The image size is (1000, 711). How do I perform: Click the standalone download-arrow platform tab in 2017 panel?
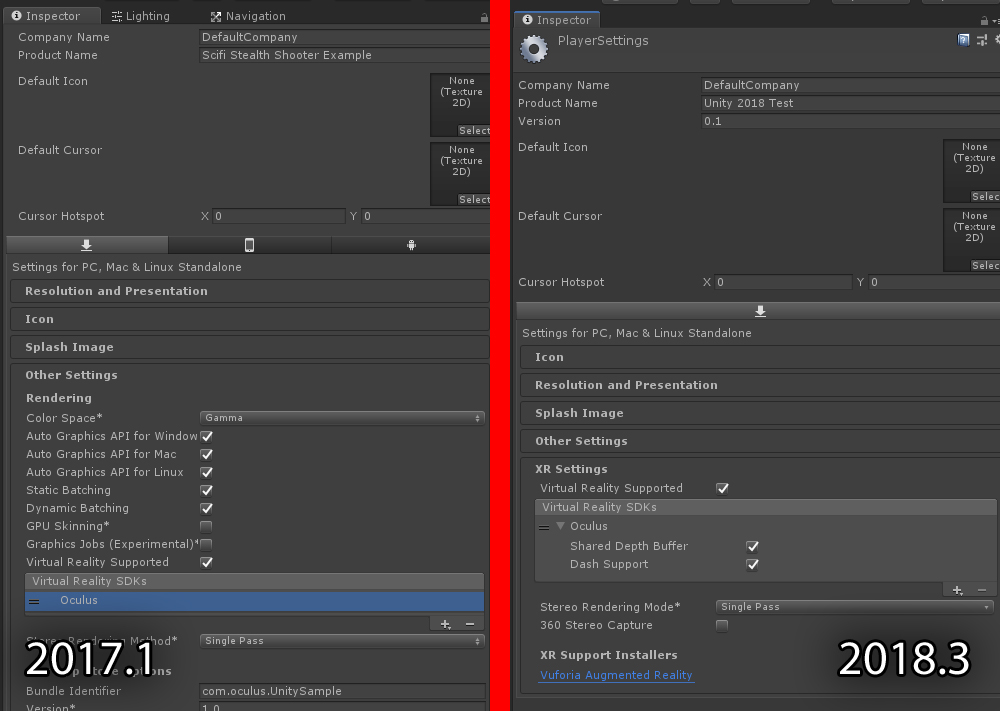pos(87,245)
